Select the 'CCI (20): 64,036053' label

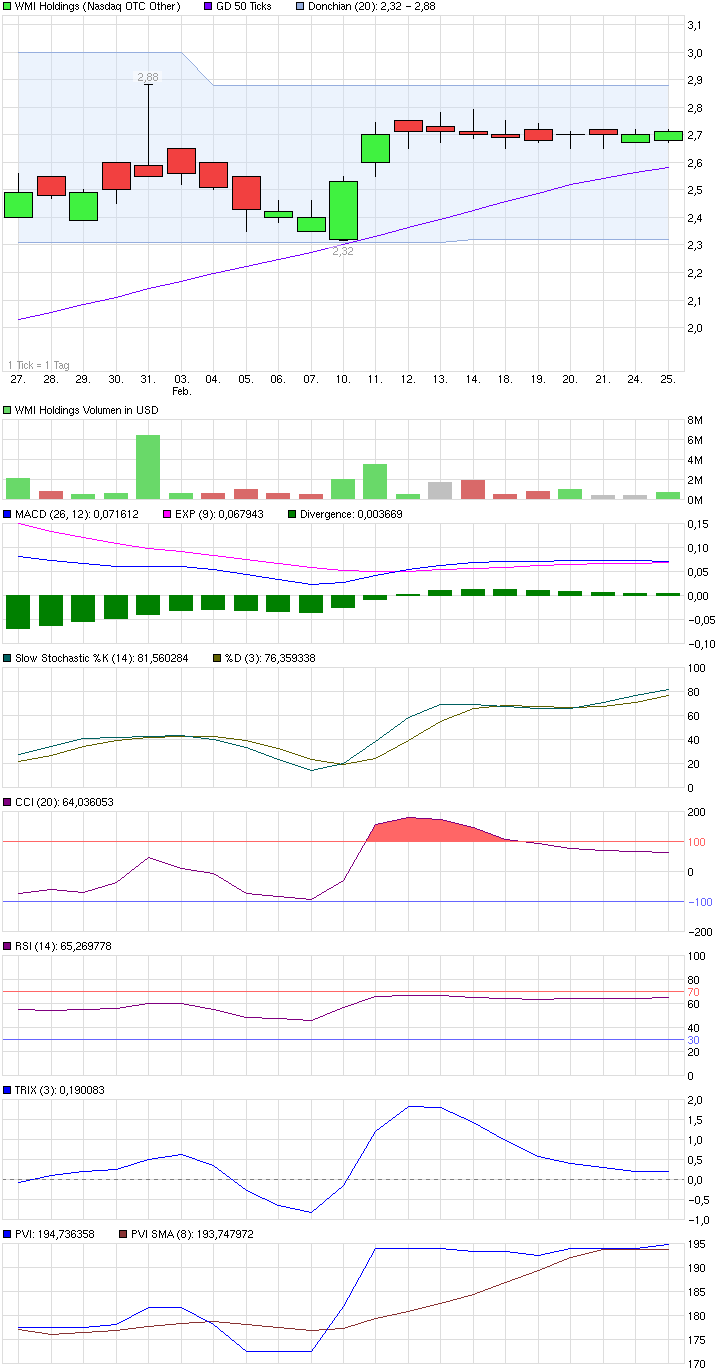coord(63,802)
